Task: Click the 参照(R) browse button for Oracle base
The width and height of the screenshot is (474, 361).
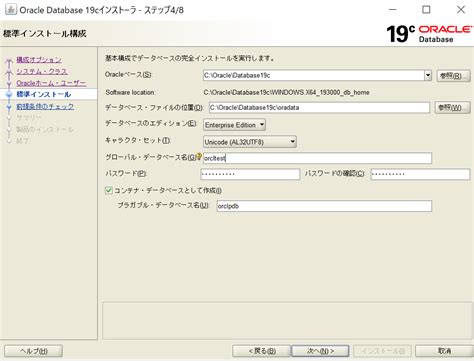Action: click(x=453, y=76)
